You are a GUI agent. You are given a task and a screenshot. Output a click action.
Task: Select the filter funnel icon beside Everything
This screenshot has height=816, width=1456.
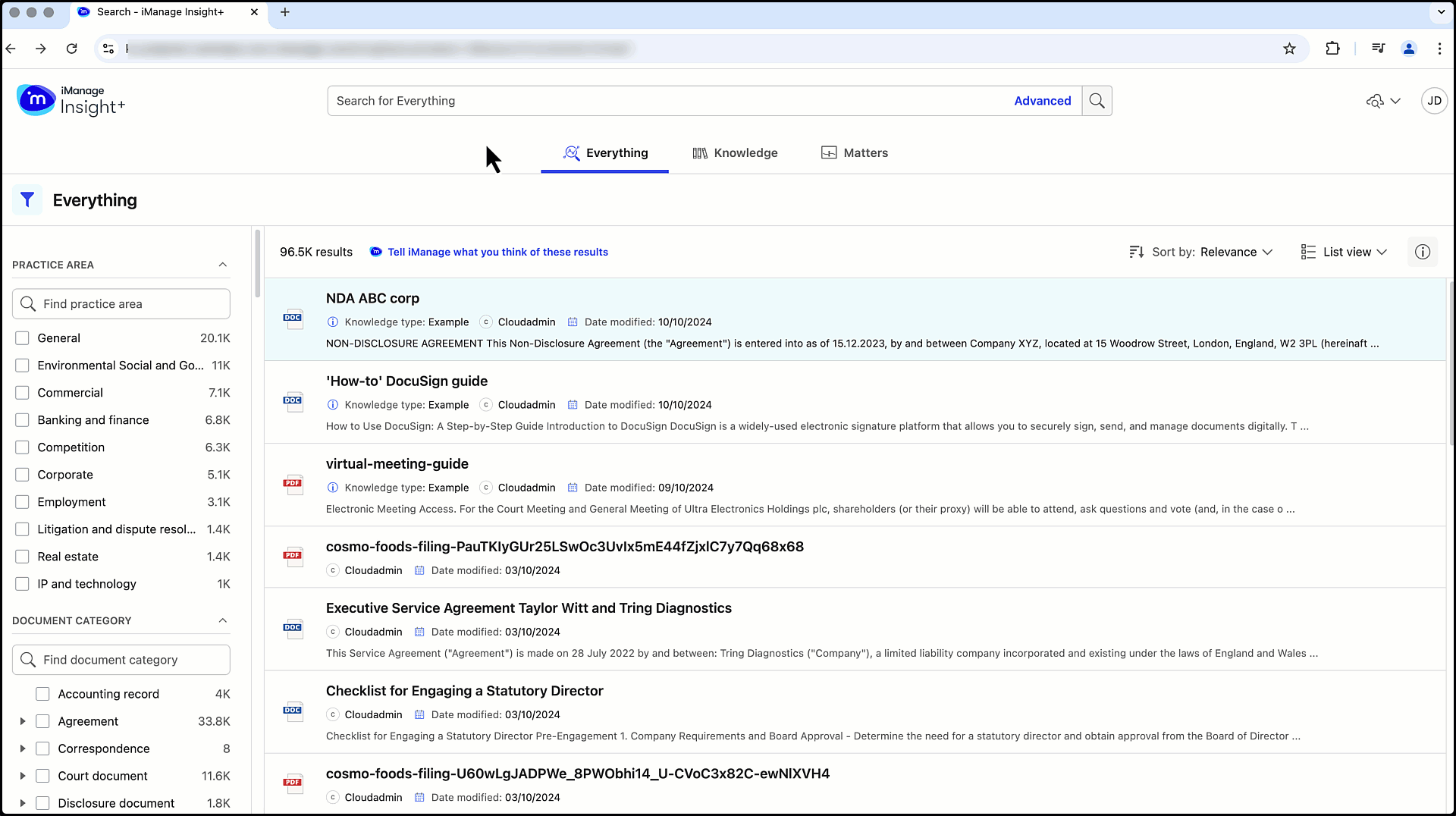(27, 199)
